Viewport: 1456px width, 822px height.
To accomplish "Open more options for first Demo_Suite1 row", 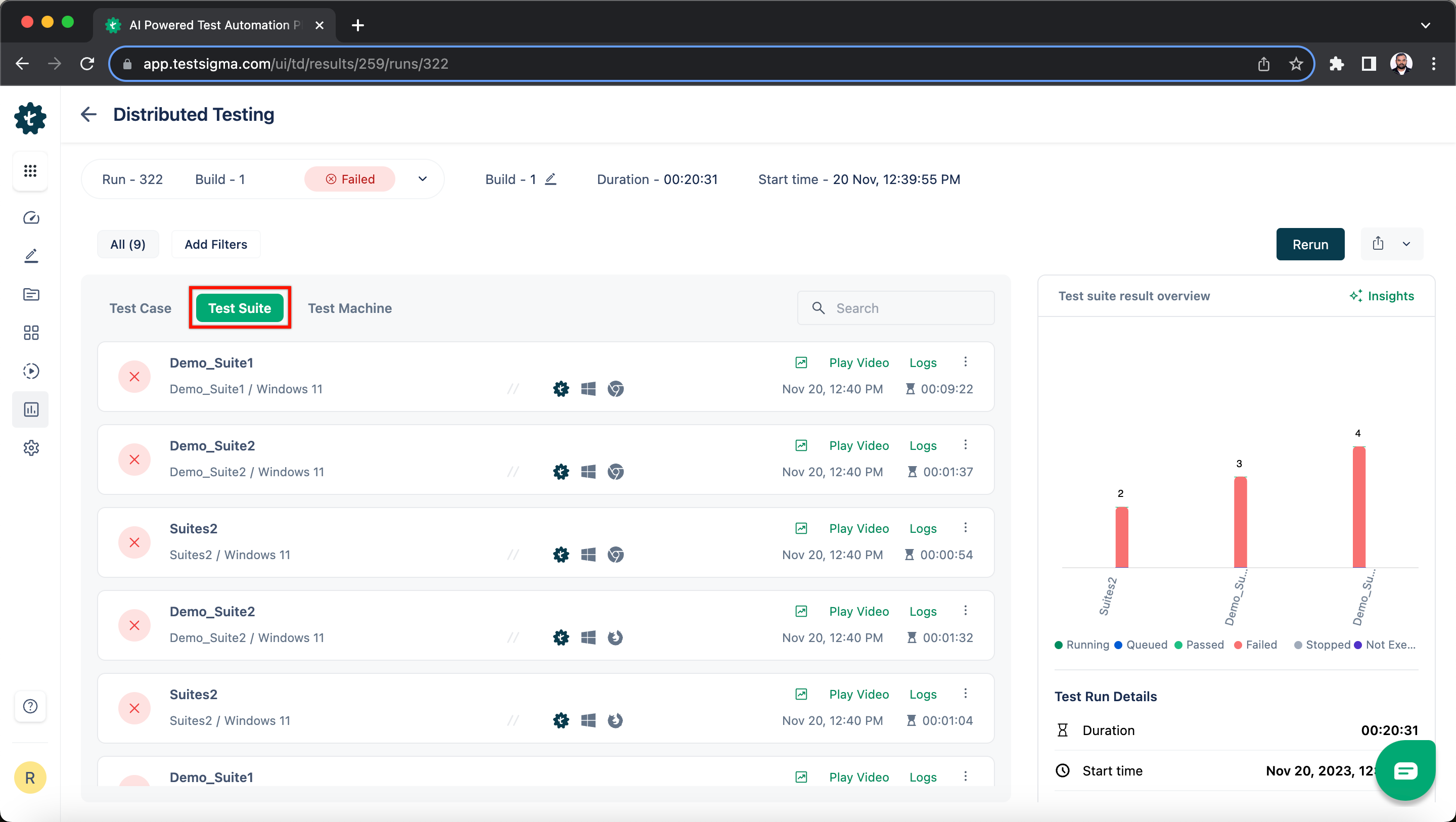I will pyautogui.click(x=966, y=362).
